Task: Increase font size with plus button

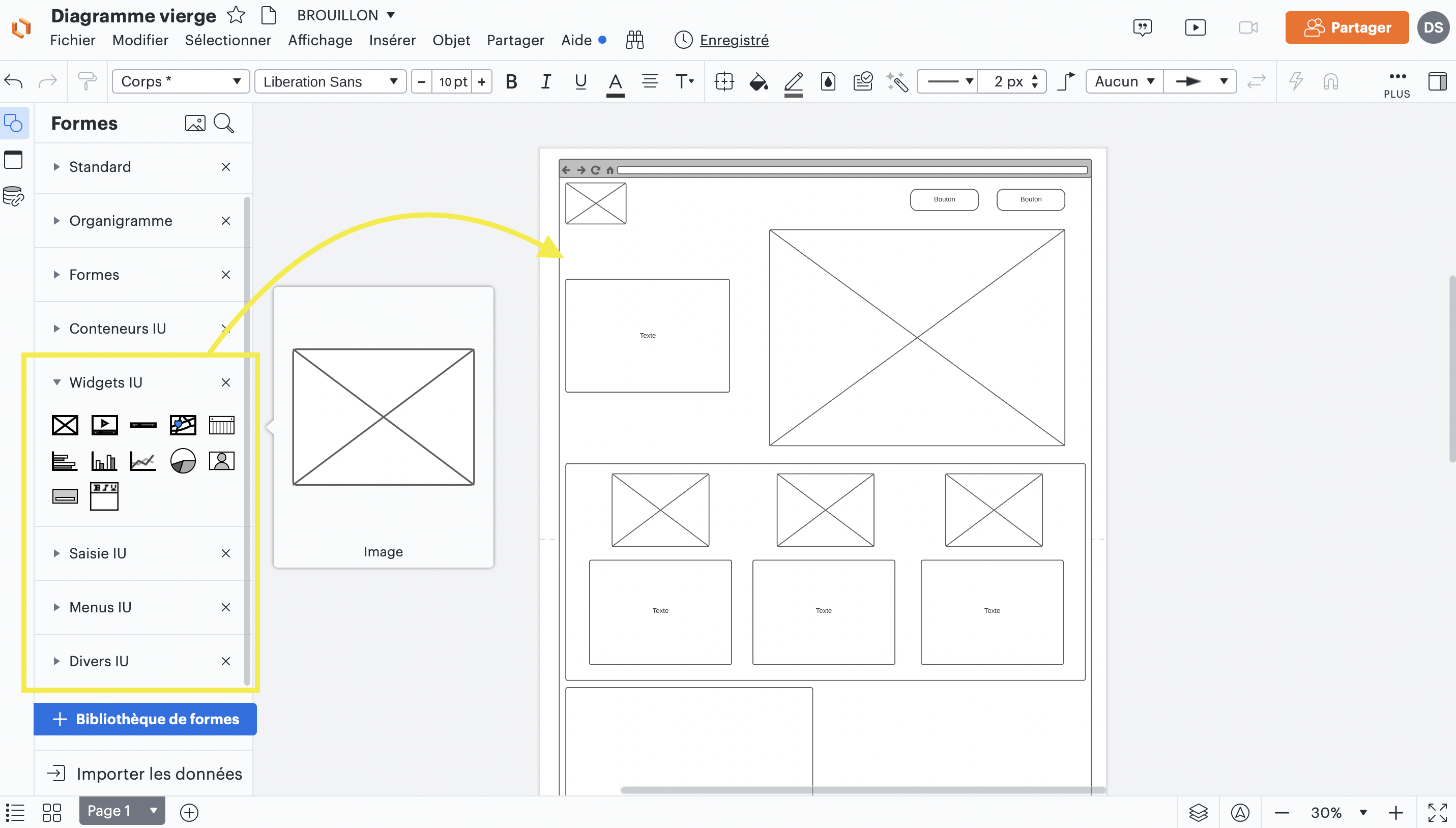Action: click(482, 81)
